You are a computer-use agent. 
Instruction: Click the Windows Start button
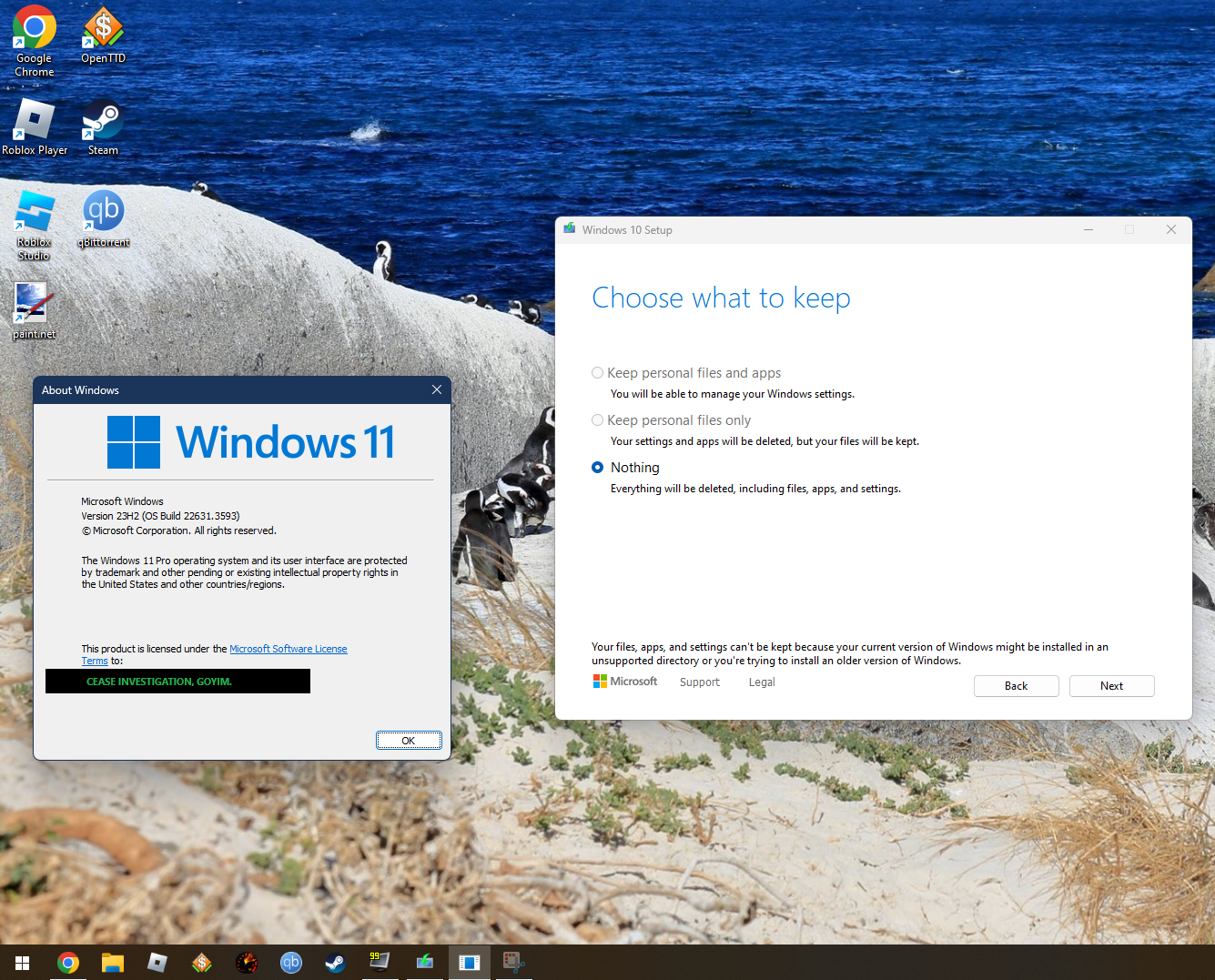[x=23, y=963]
